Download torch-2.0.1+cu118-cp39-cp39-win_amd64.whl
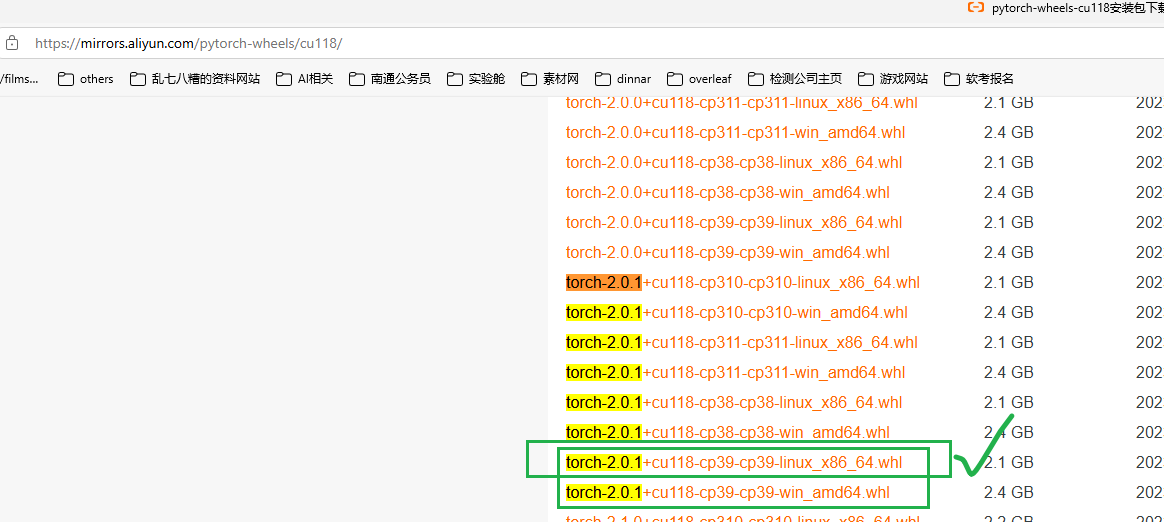The width and height of the screenshot is (1164, 522). pos(728,492)
